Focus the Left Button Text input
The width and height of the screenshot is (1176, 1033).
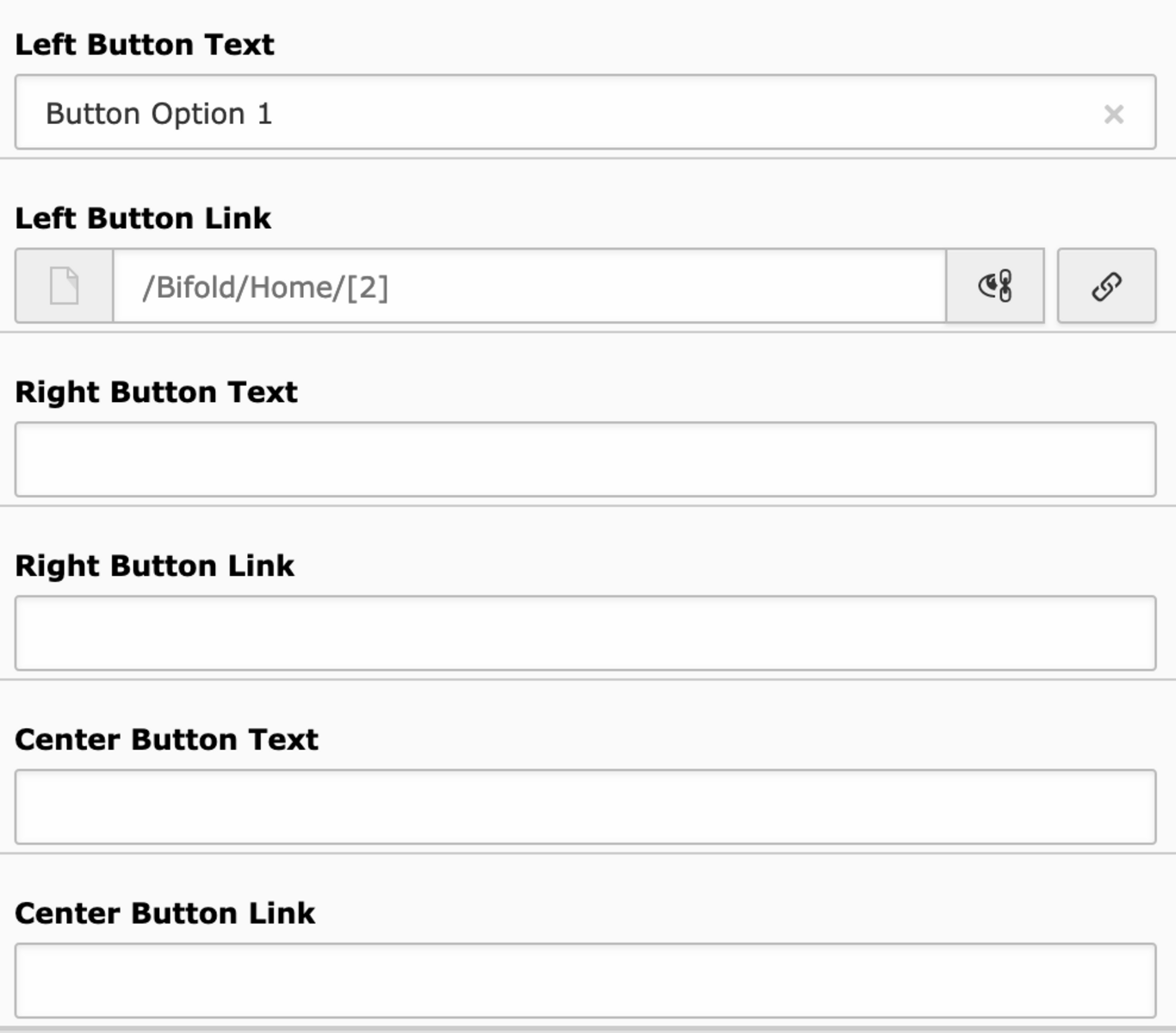585,113
